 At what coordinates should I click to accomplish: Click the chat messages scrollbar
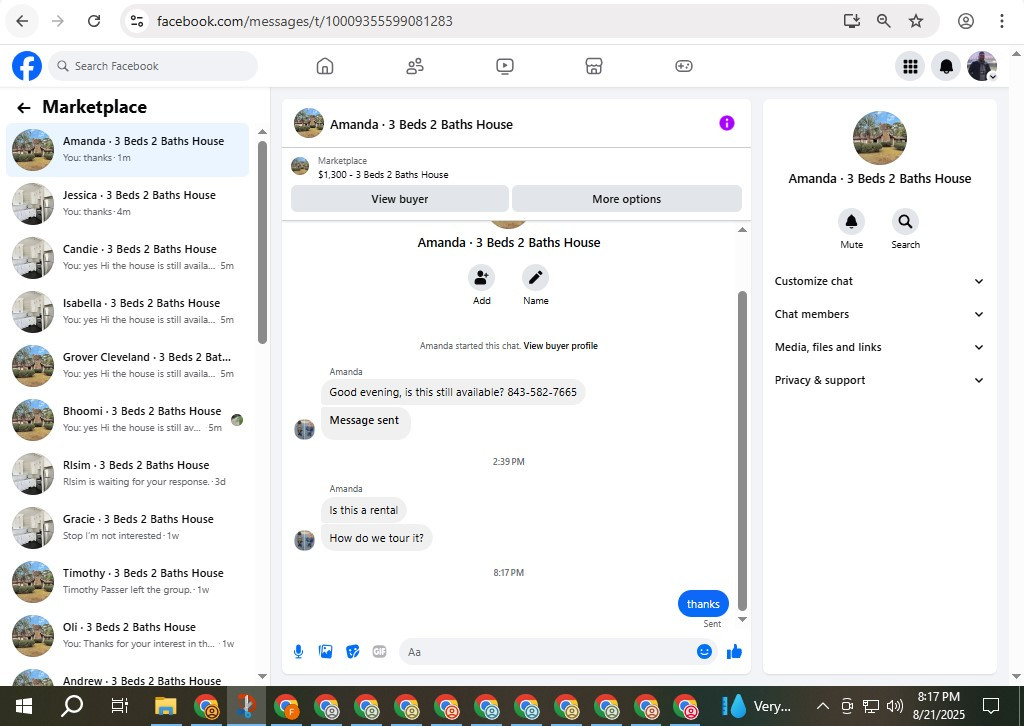[742, 450]
